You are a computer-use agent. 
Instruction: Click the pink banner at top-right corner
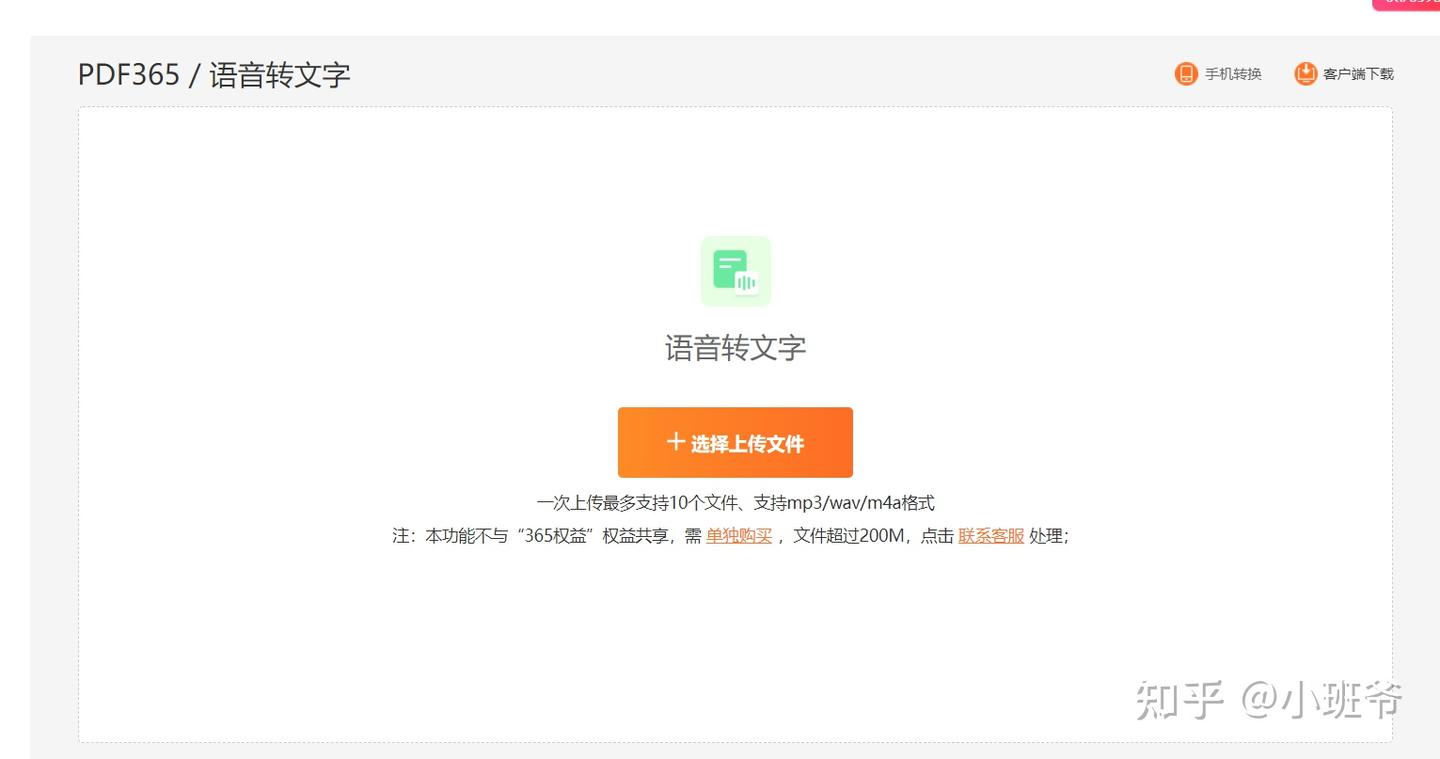tap(1406, 5)
